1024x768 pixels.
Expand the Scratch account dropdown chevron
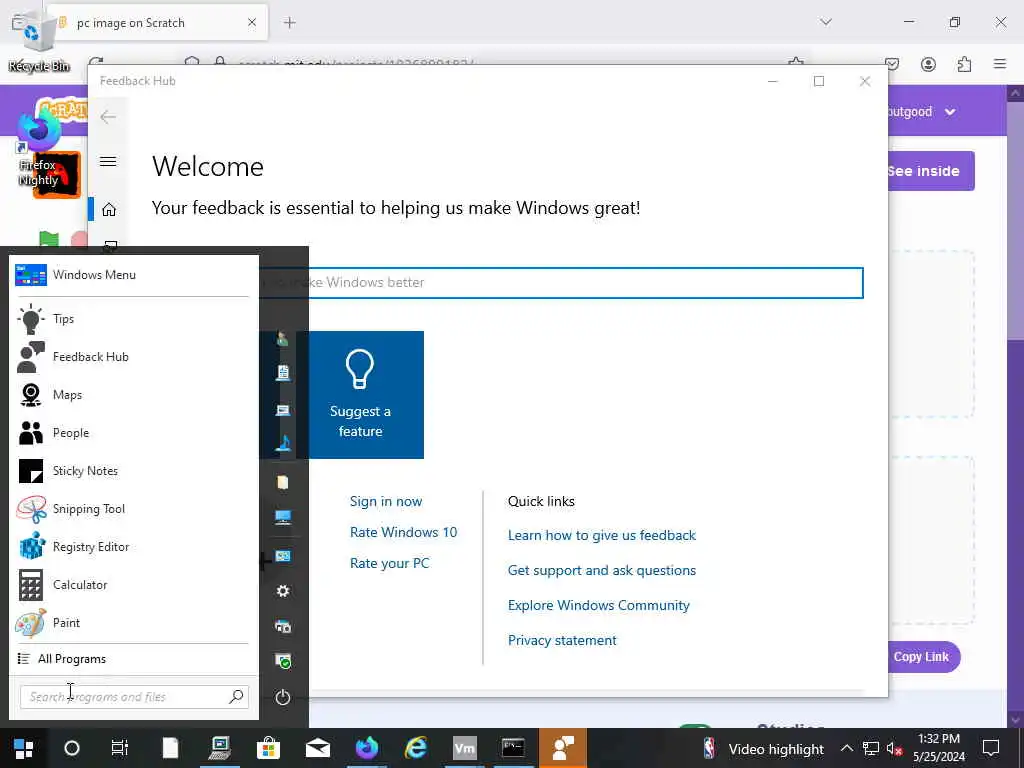point(950,112)
